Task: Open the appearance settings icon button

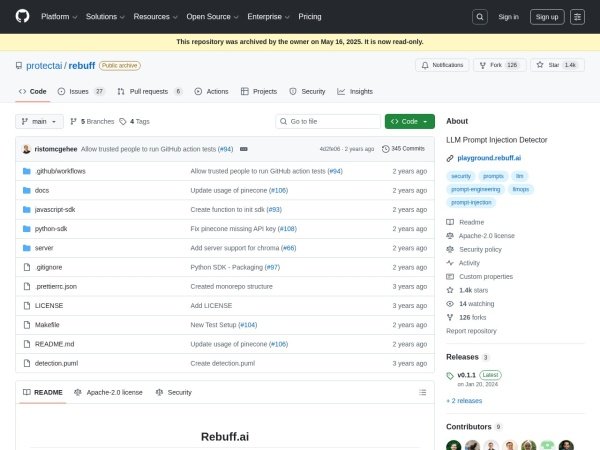Action: [x=577, y=17]
